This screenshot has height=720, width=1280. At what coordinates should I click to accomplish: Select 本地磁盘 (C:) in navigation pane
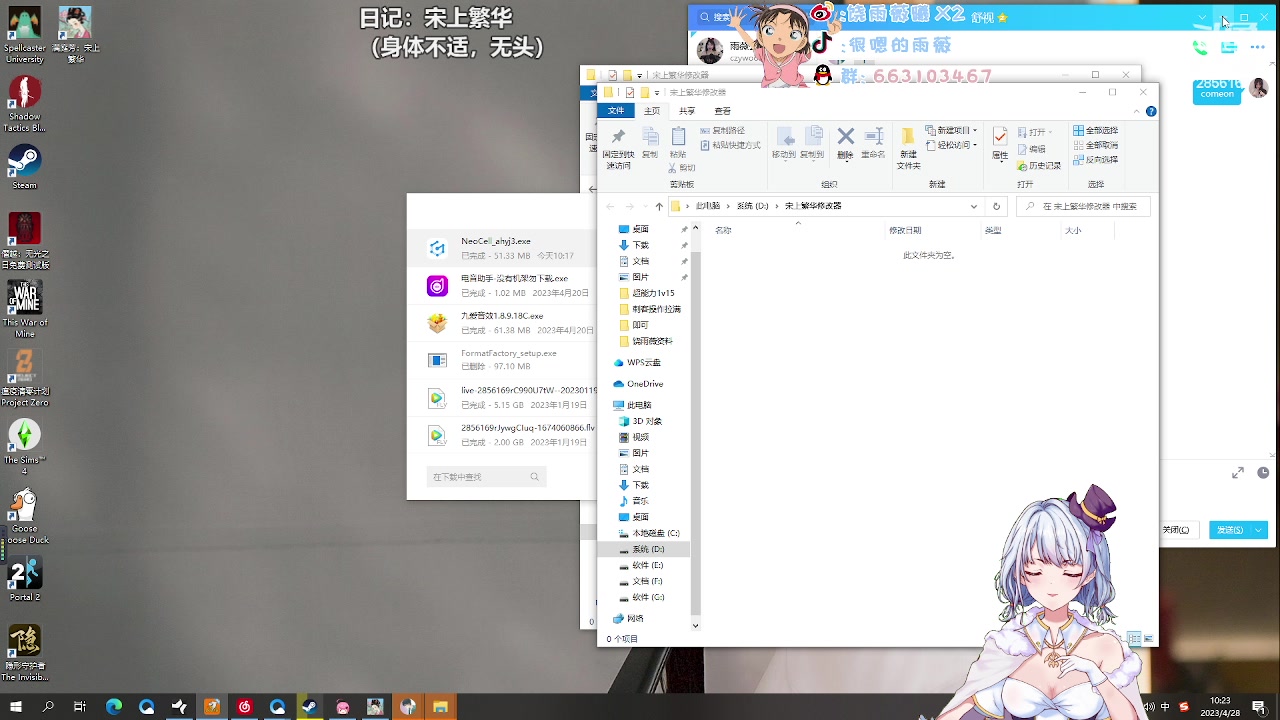pos(649,533)
